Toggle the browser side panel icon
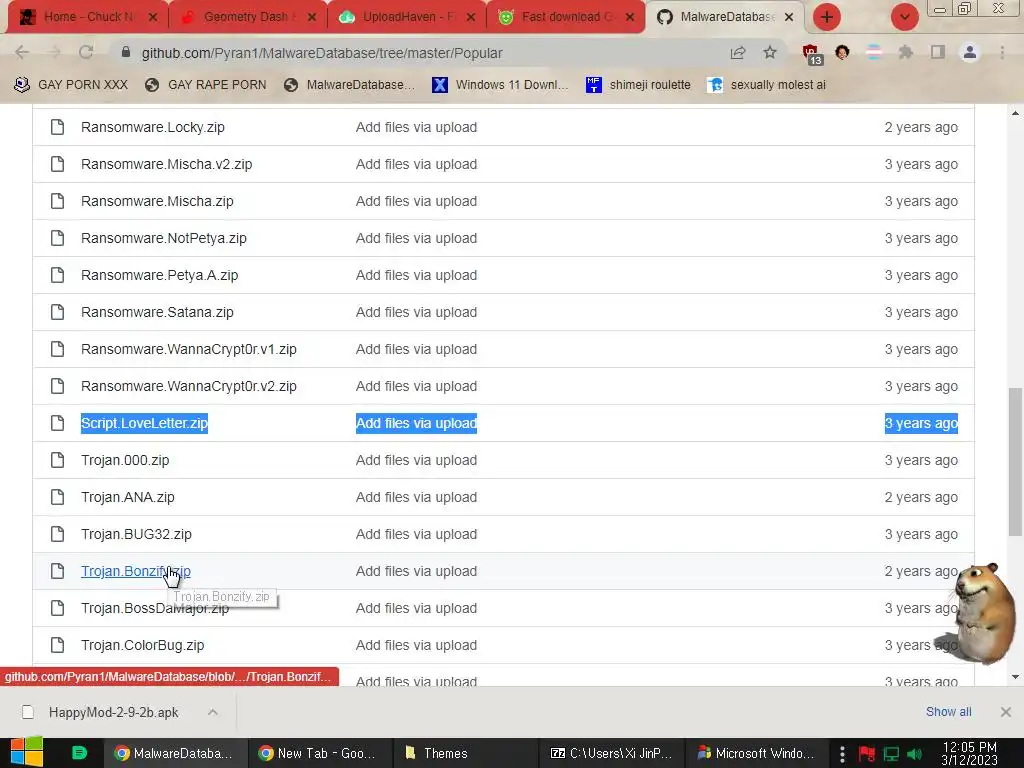1024x768 pixels. point(938,52)
